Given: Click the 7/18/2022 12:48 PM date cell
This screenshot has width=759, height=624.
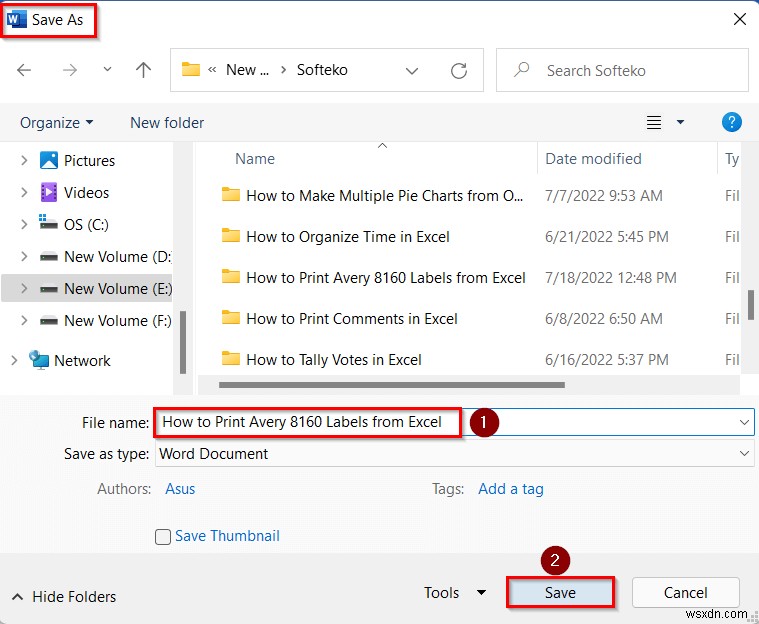Looking at the screenshot, I should (610, 278).
